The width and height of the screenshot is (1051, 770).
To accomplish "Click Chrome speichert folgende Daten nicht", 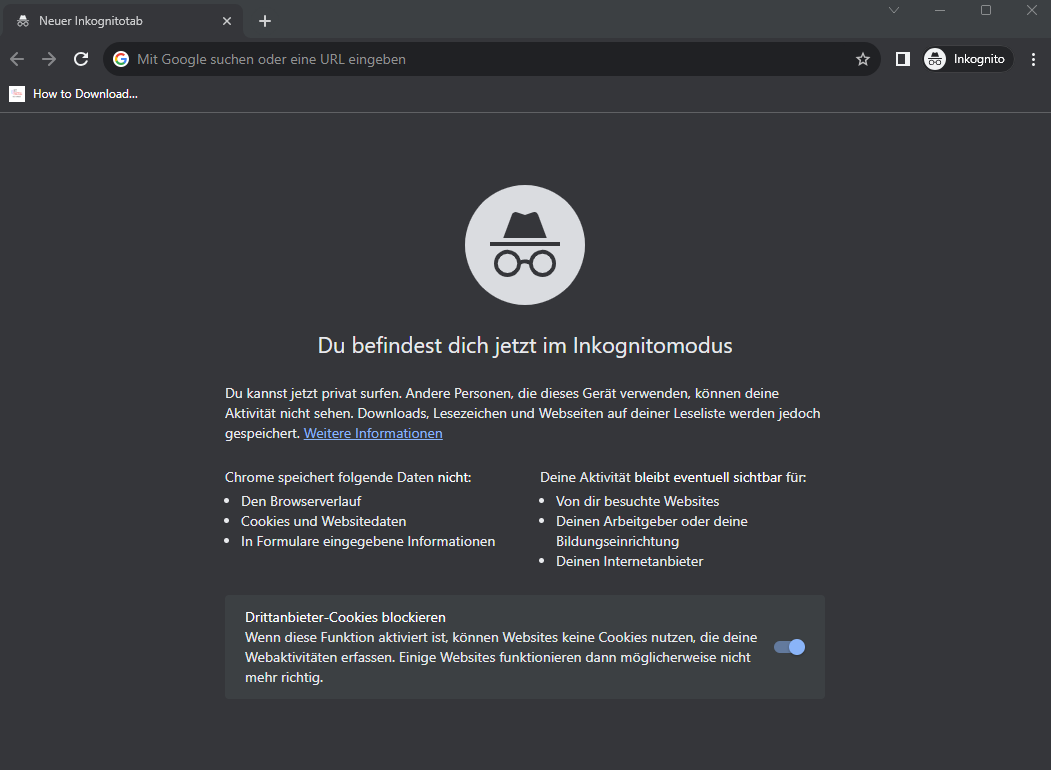I will 348,477.
